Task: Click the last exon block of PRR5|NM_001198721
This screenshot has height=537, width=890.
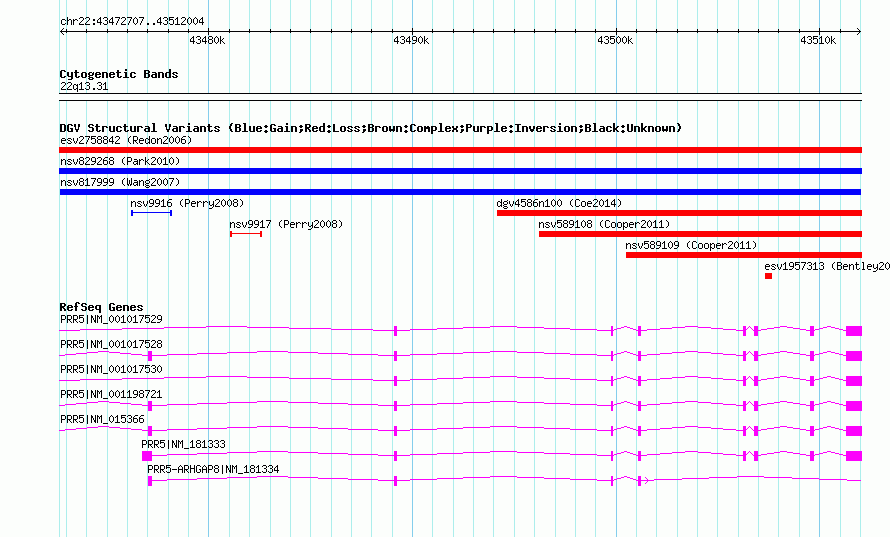Action: [854, 406]
